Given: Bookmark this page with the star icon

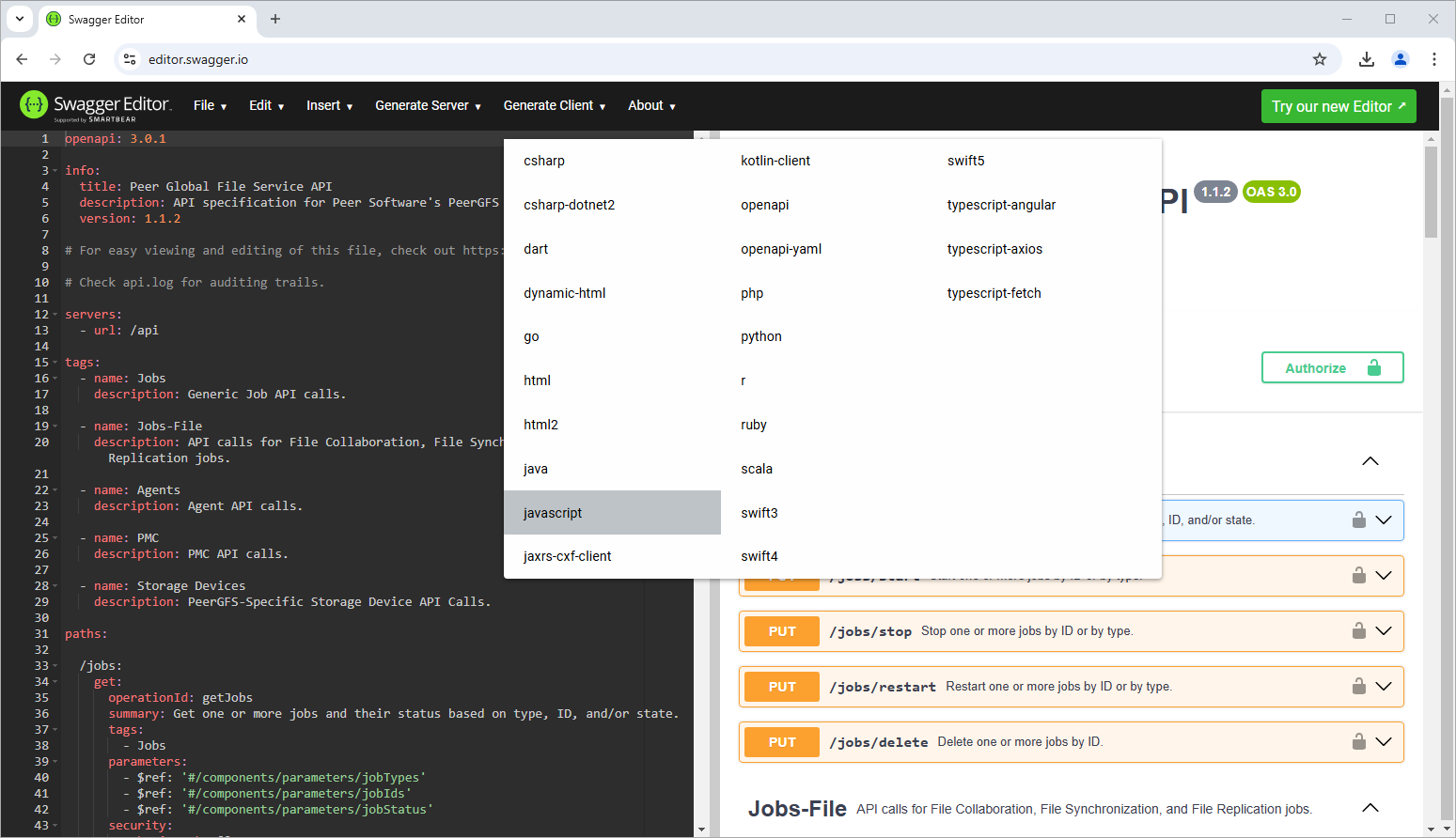Looking at the screenshot, I should (x=1320, y=59).
